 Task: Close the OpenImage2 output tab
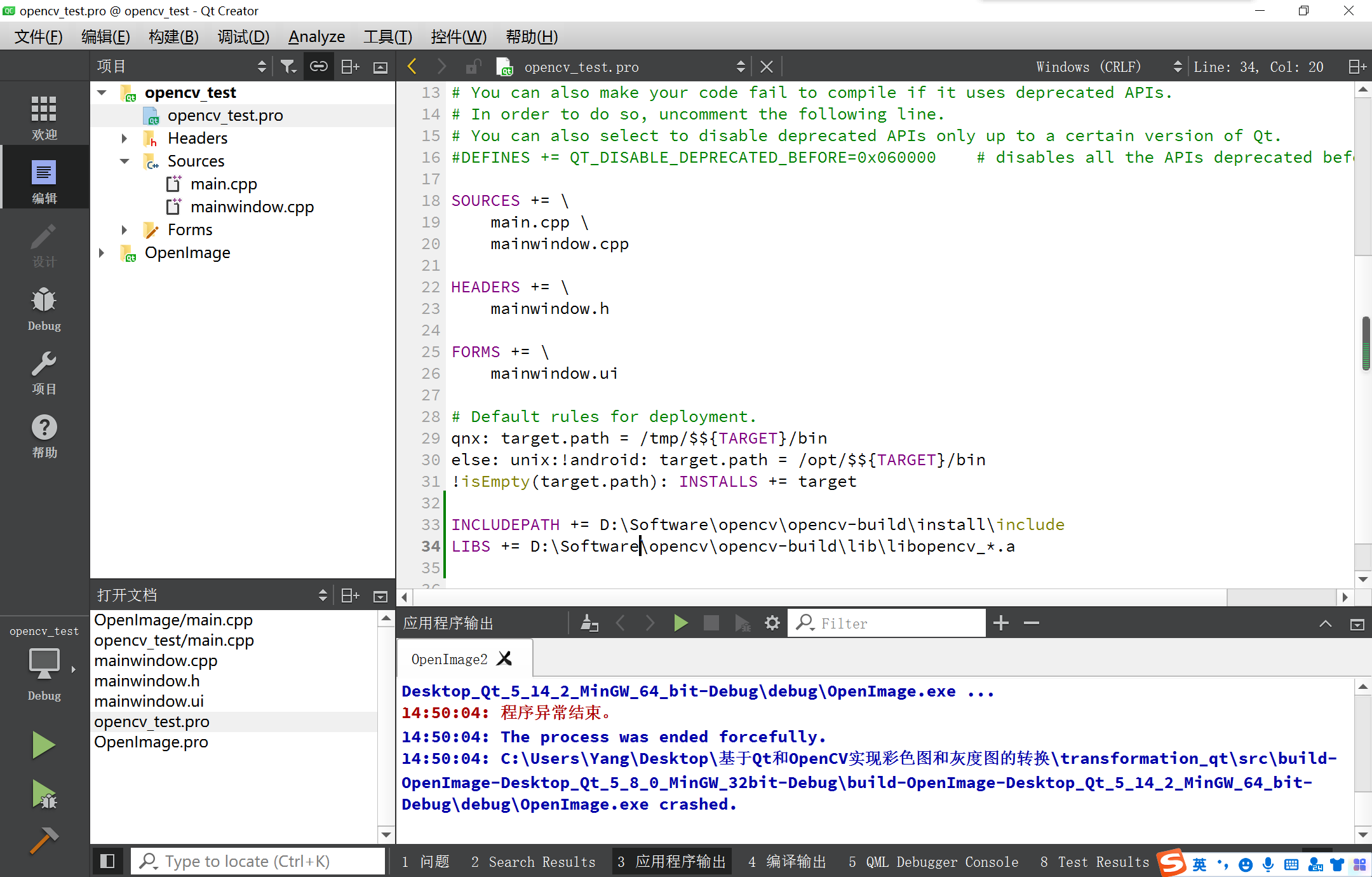505,659
